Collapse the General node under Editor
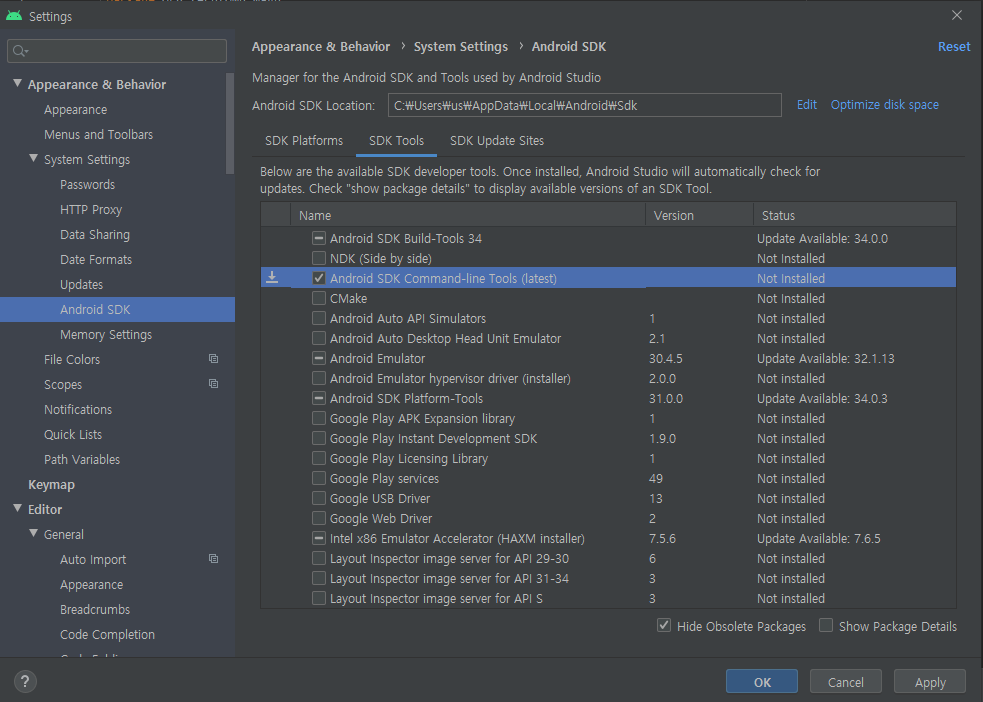Image resolution: width=983 pixels, height=702 pixels. [34, 533]
